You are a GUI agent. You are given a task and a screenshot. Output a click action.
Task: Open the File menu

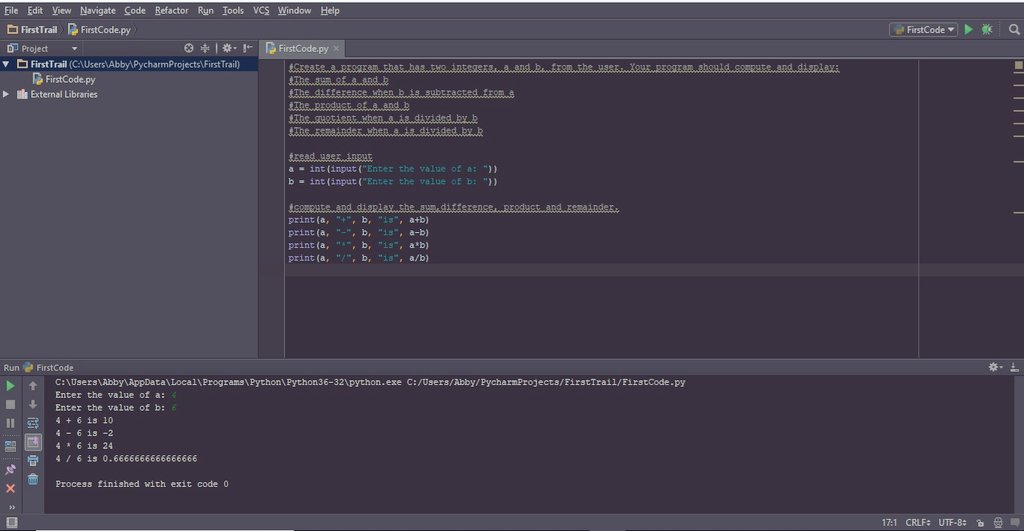coord(11,10)
